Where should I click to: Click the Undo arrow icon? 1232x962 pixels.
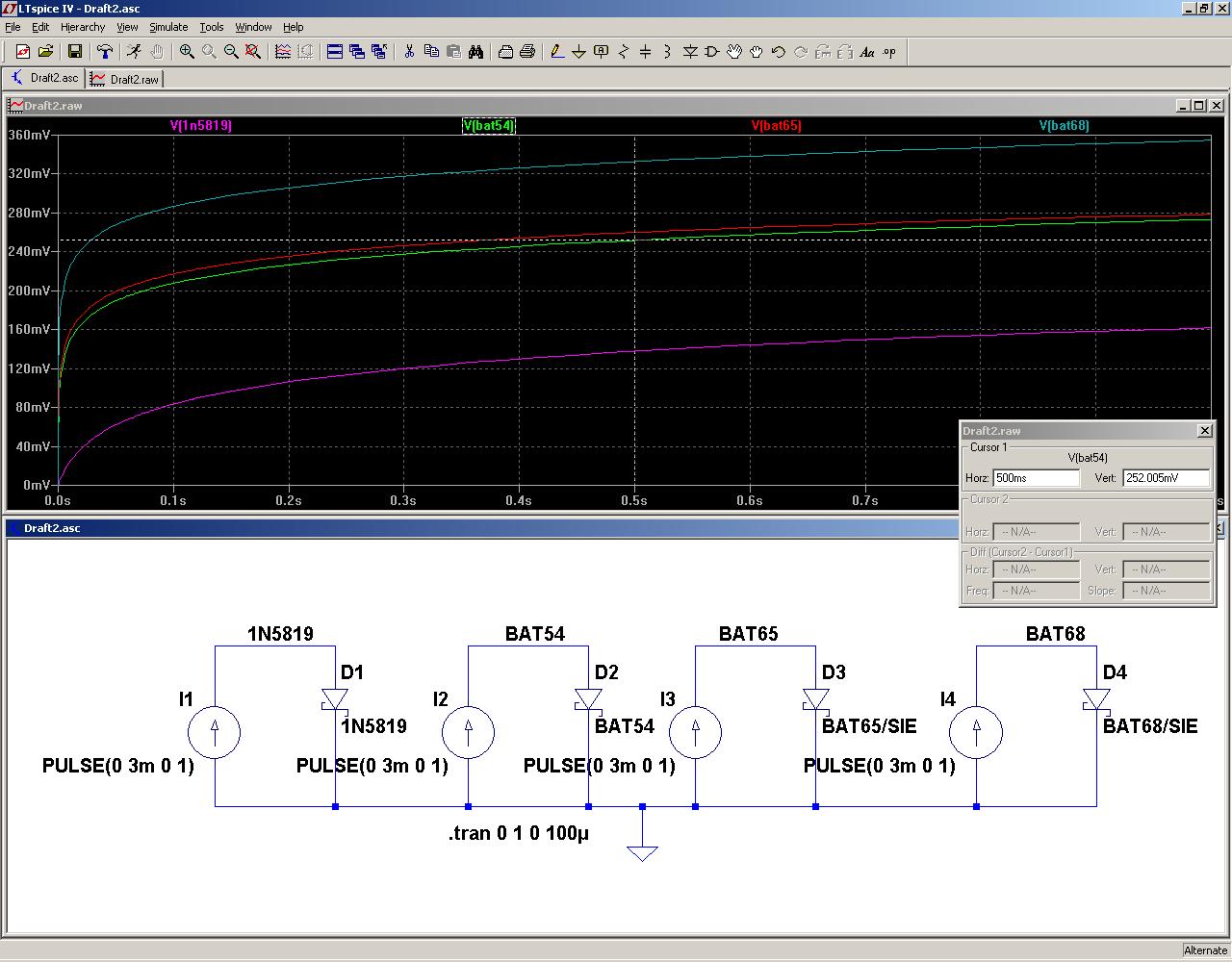pyautogui.click(x=779, y=52)
